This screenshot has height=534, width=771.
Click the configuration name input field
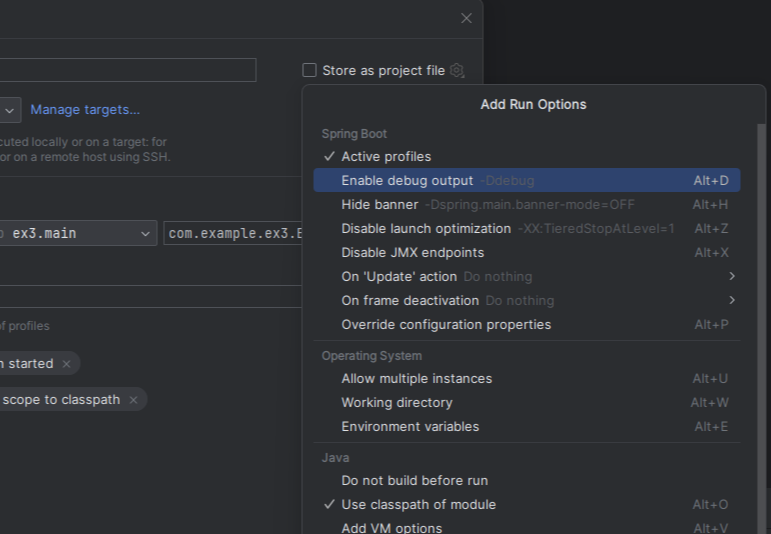pyautogui.click(x=128, y=70)
